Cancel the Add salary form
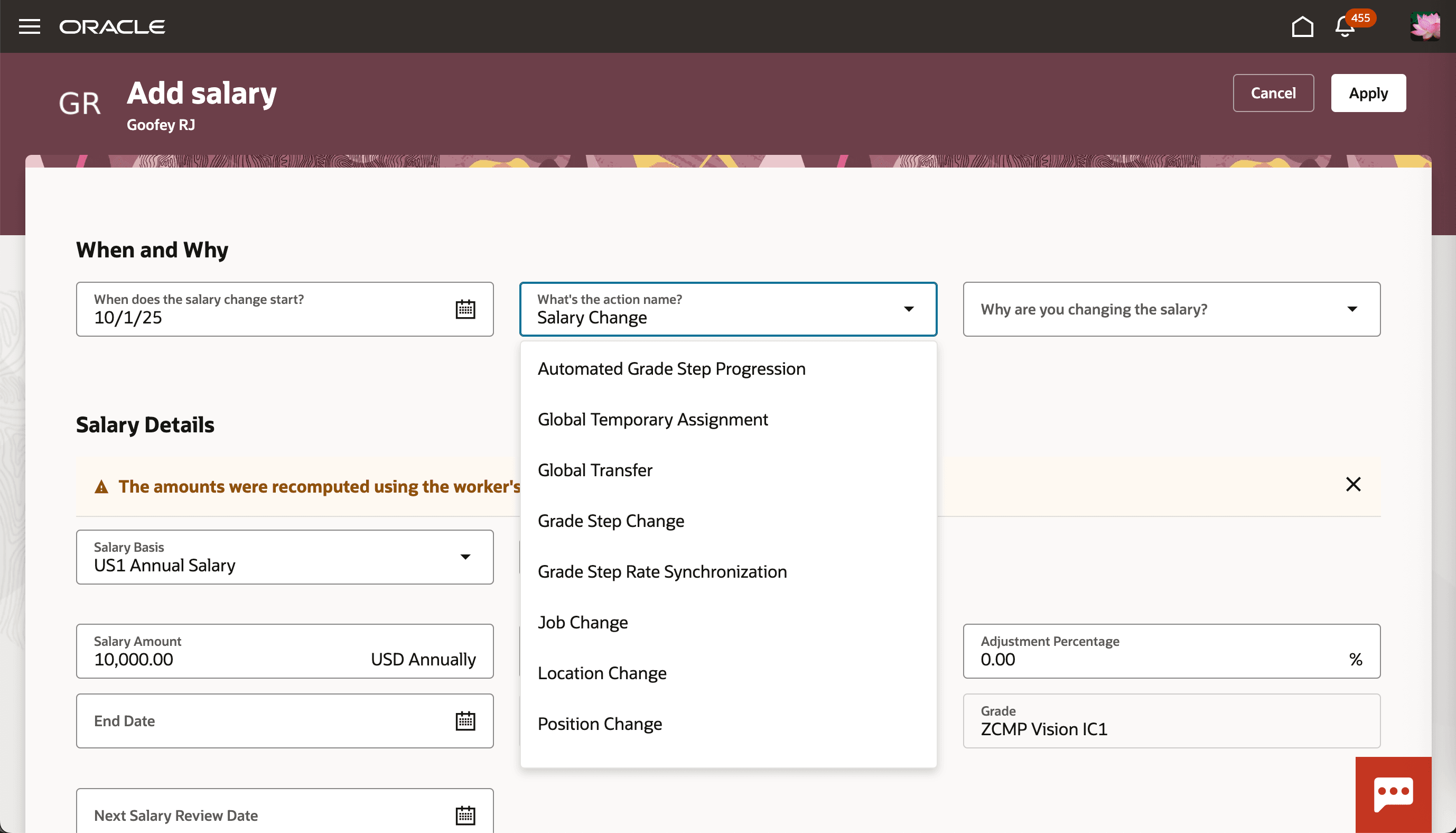 pos(1273,92)
